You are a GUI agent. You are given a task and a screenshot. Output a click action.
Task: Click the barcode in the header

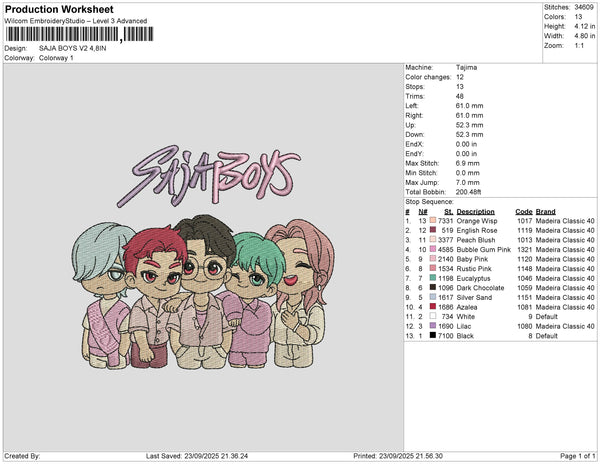80,34
